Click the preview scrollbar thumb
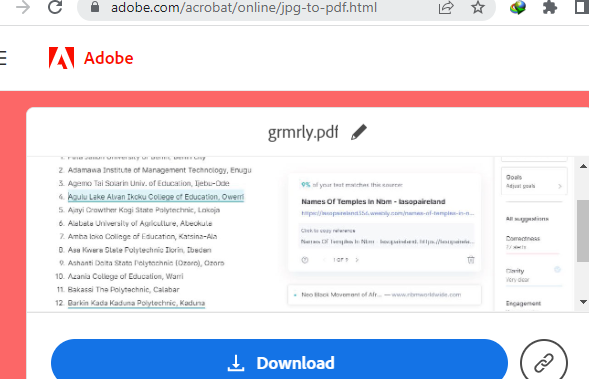Viewport: 589px width, 379px height. click(583, 231)
